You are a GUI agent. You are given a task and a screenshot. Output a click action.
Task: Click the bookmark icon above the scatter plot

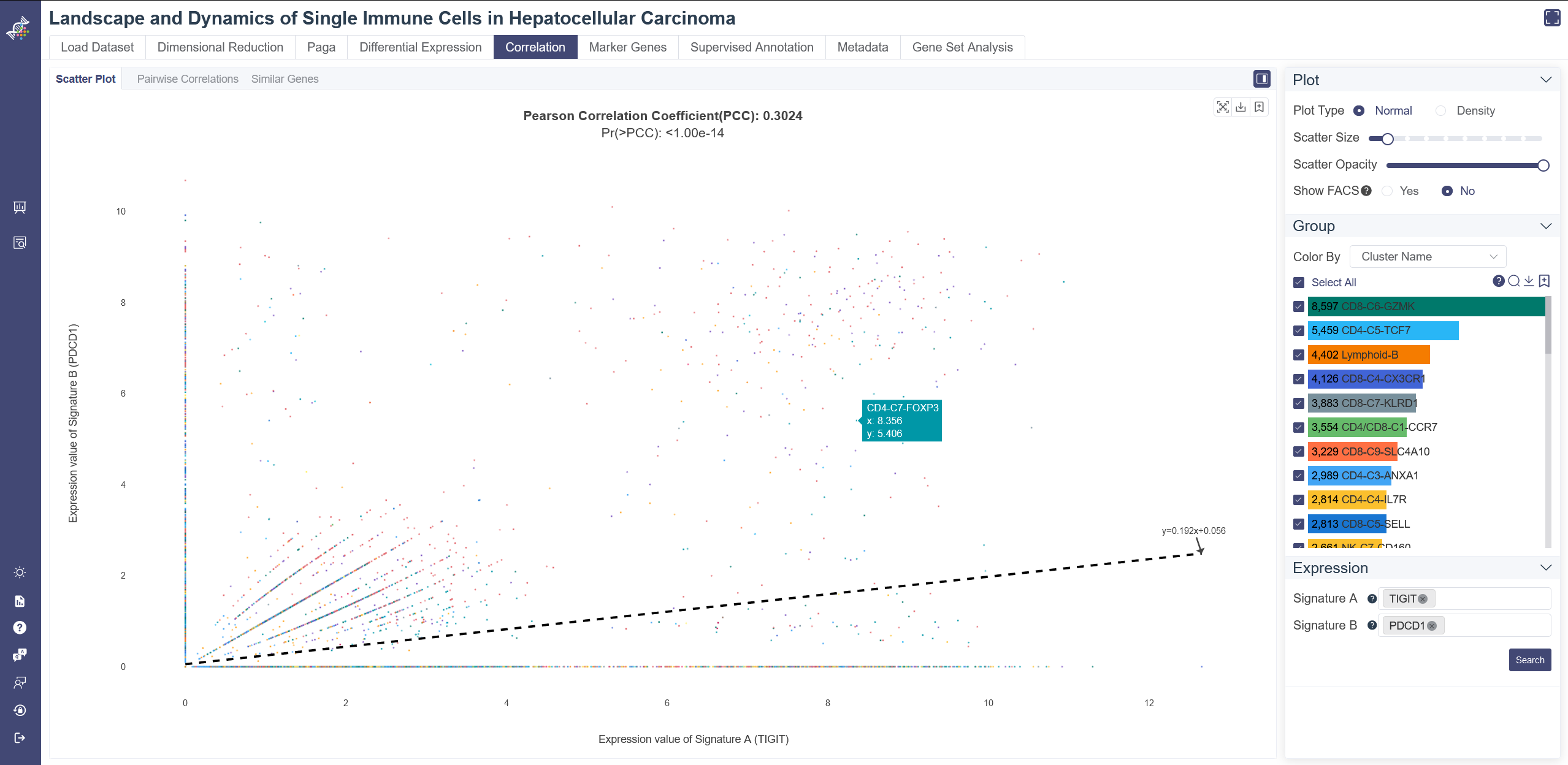tap(1259, 107)
